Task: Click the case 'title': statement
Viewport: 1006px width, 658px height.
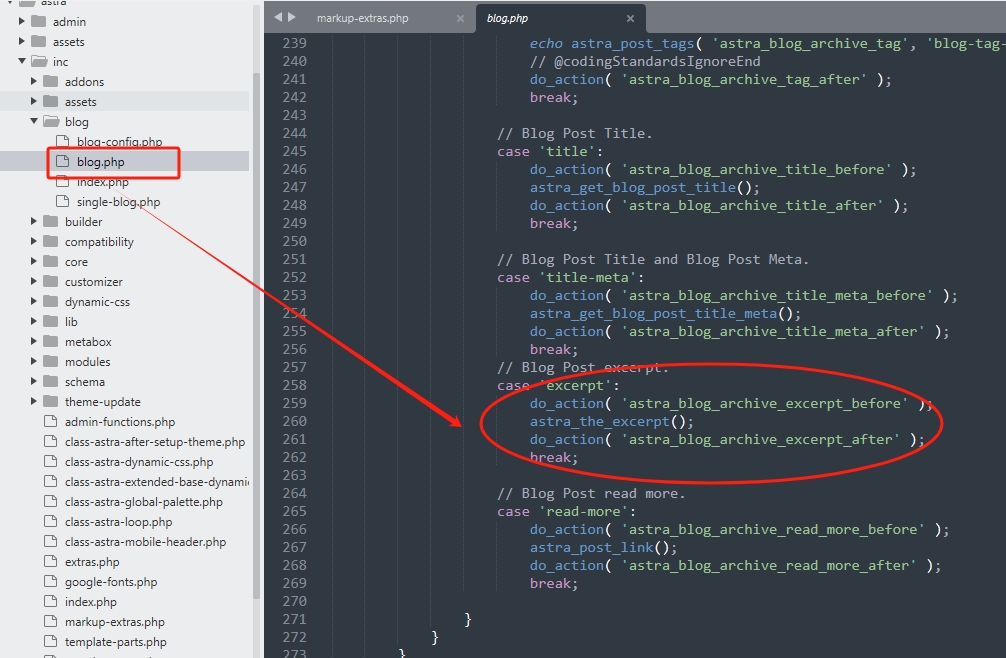Action: 550,151
